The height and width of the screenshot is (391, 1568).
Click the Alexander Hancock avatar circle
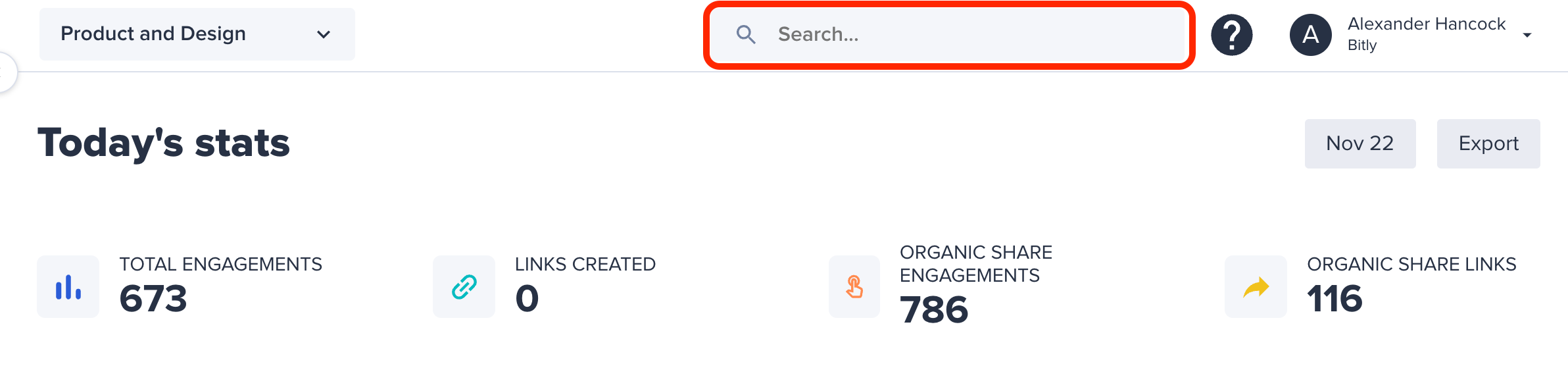click(1310, 34)
